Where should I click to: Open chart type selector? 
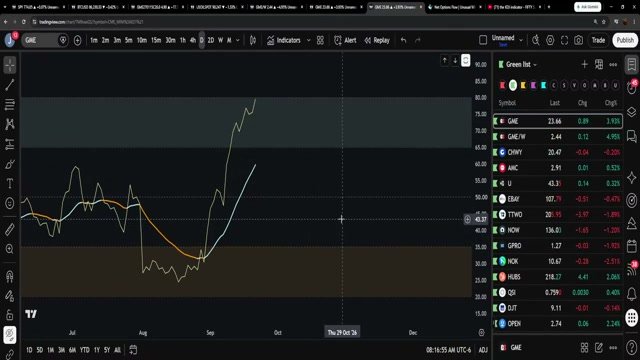point(253,40)
